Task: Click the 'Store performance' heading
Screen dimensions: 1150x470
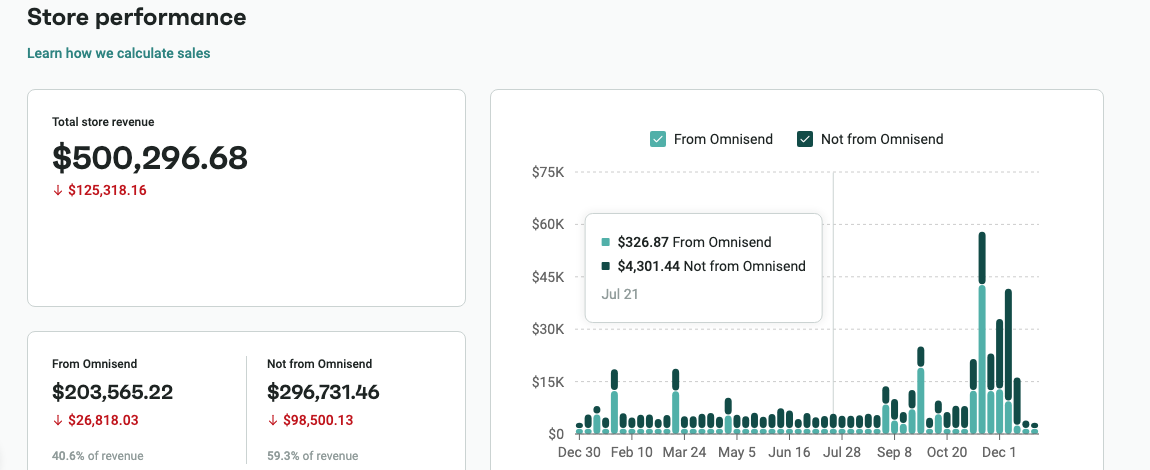Action: [x=136, y=17]
